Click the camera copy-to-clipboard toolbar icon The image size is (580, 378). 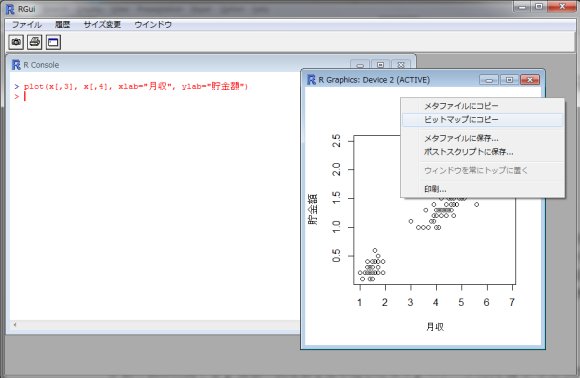(16, 42)
